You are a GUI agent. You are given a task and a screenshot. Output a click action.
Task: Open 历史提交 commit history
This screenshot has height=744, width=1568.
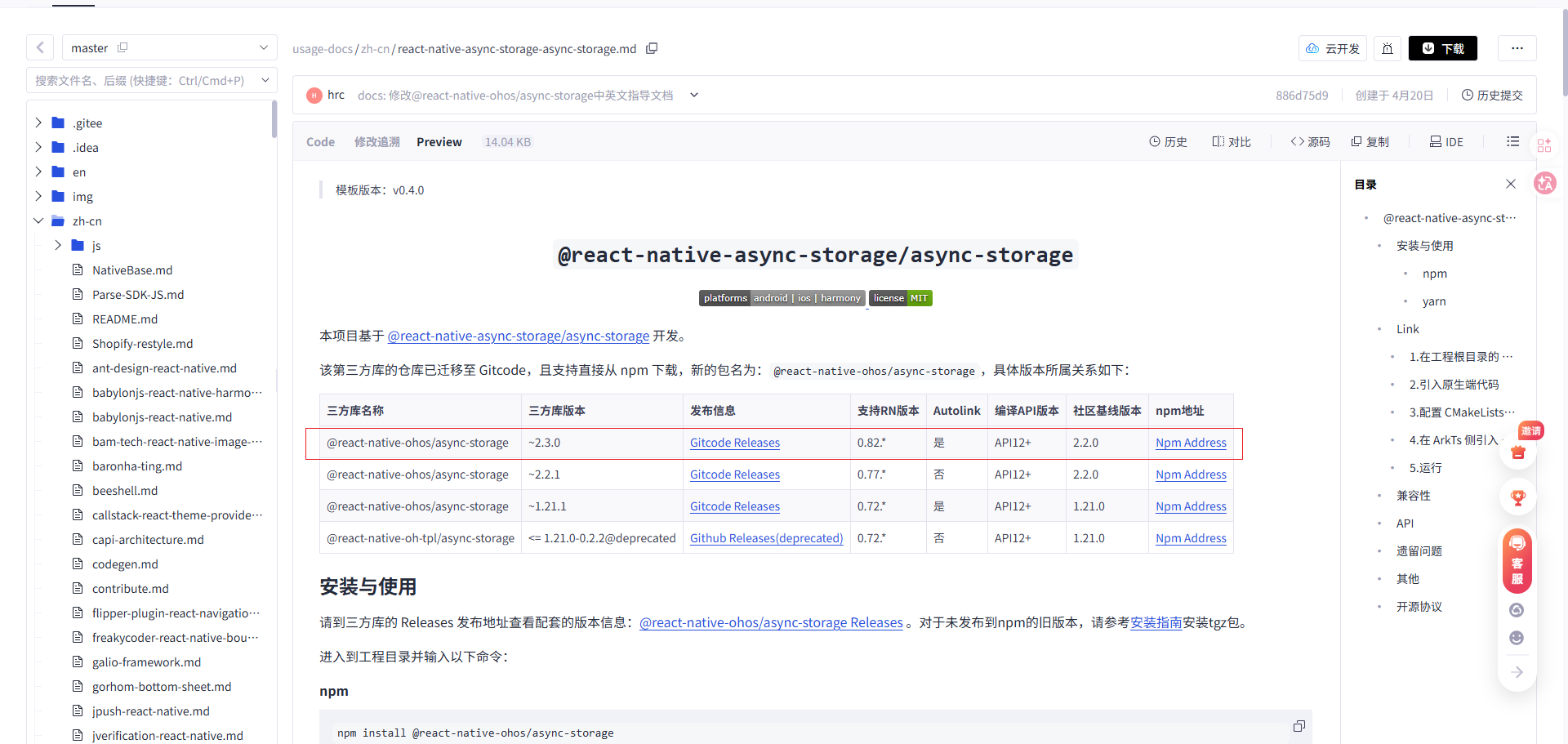point(1492,95)
